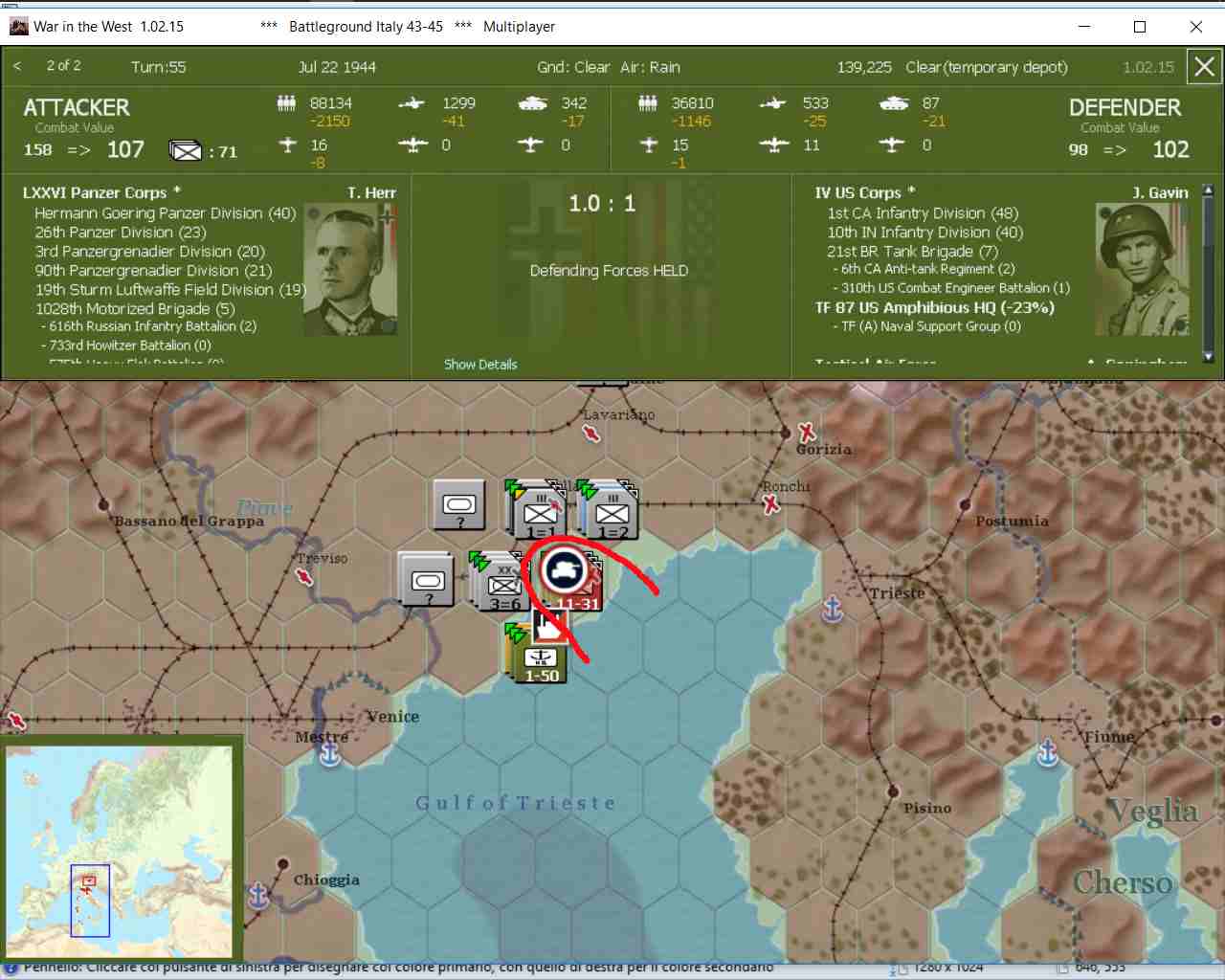The image size is (1225, 980).
Task: Click the Bassano del Grappa map label
Action: (x=189, y=522)
